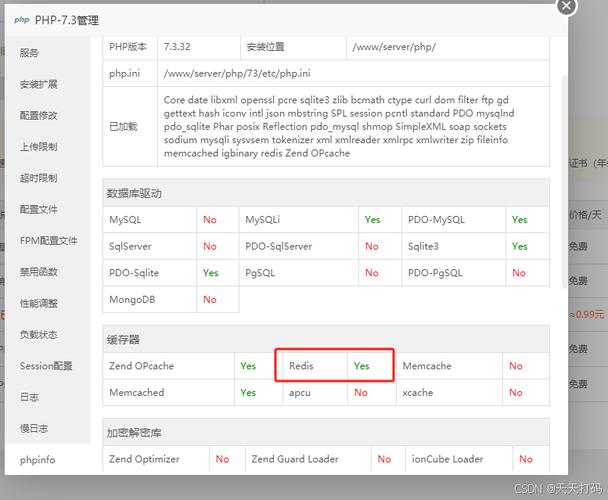Image resolution: width=608 pixels, height=500 pixels.
Task: Click PDO-PgSQL cell
Action: pos(454,273)
